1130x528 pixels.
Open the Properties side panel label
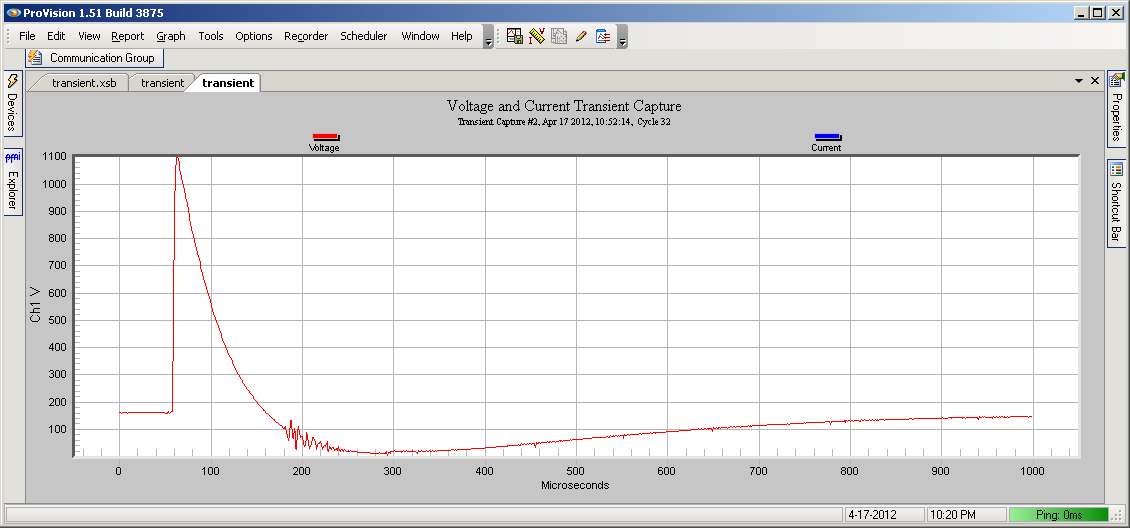coord(1116,117)
